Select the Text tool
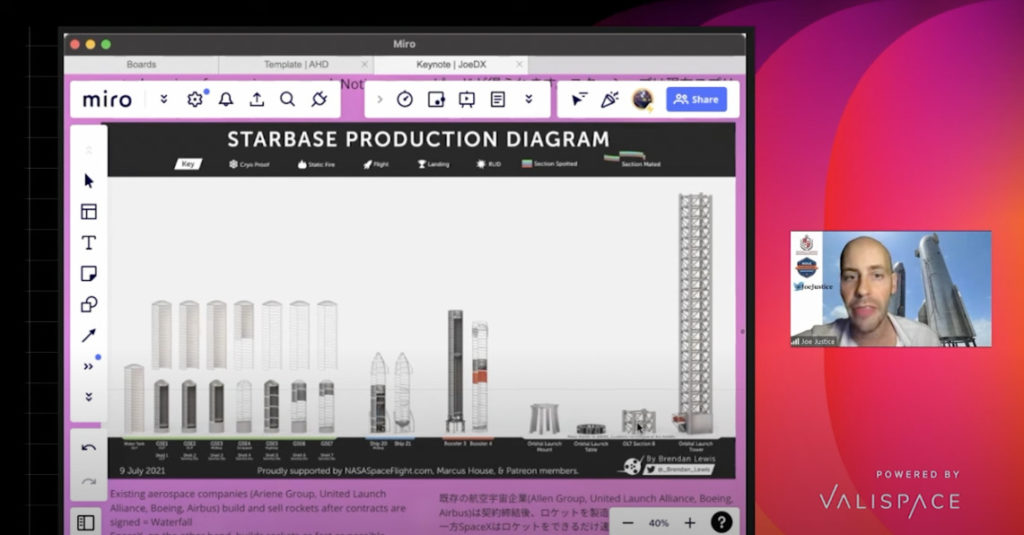The width and height of the screenshot is (1024, 535). (89, 242)
